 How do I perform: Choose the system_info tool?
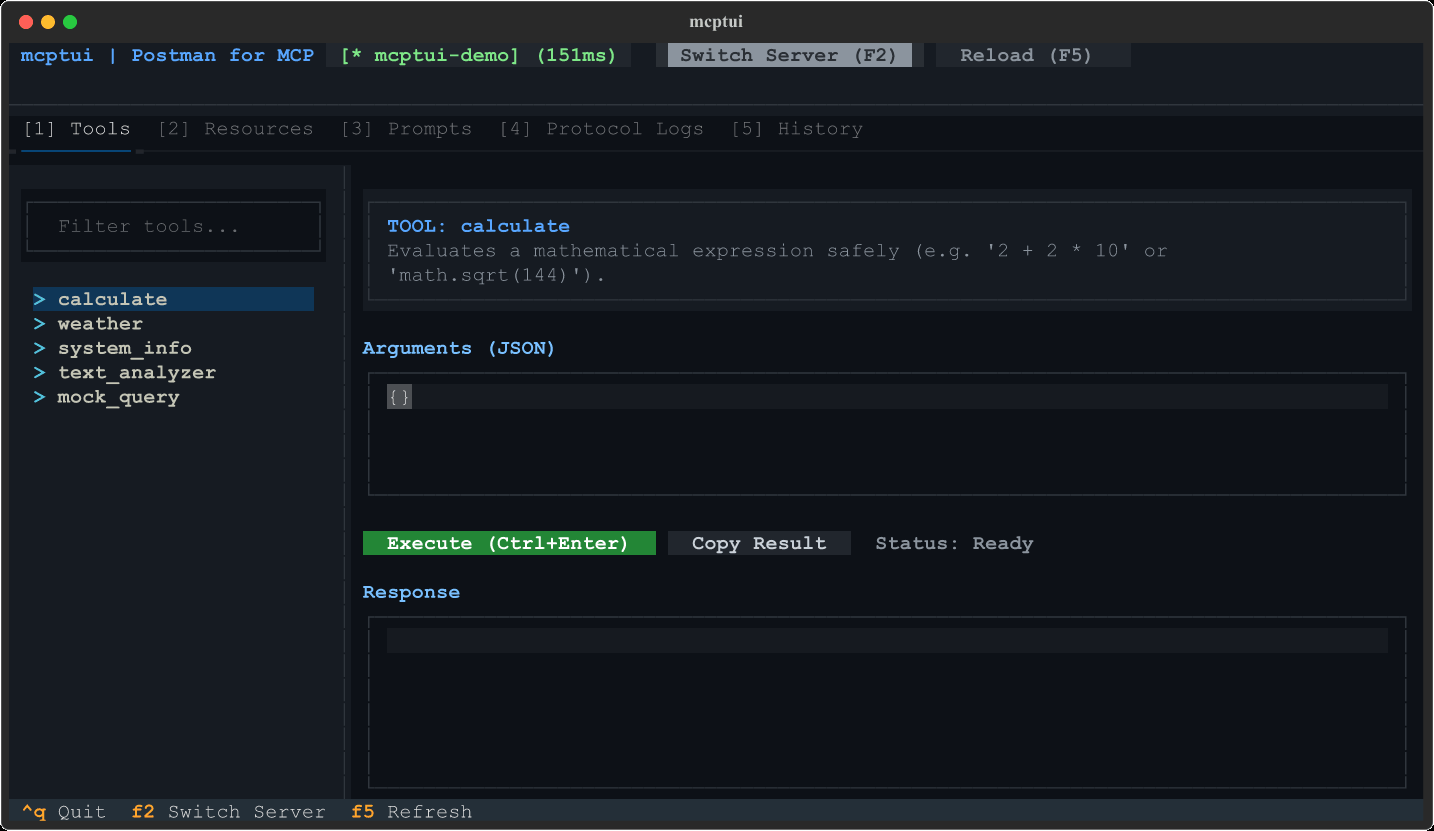pyautogui.click(x=173, y=348)
